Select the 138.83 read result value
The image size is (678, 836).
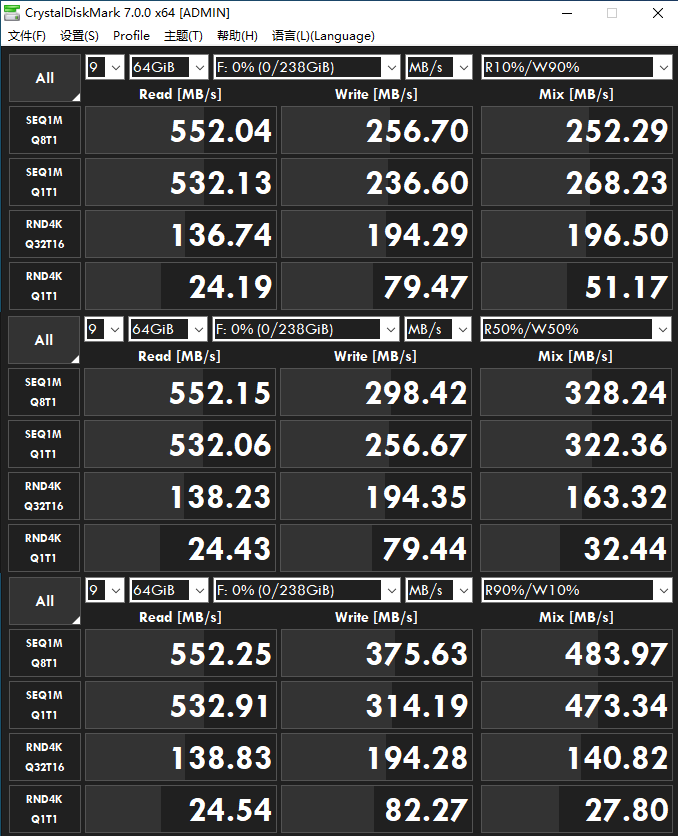[181, 757]
